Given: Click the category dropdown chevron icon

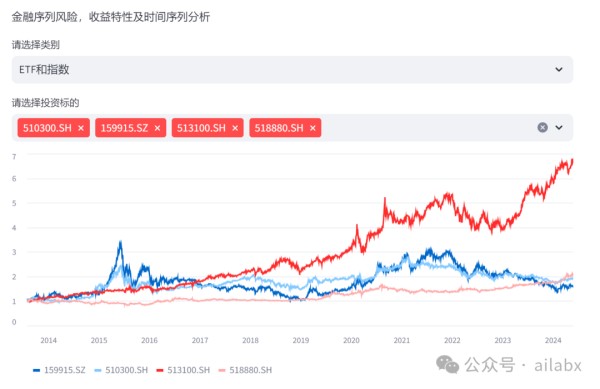Looking at the screenshot, I should [x=559, y=70].
